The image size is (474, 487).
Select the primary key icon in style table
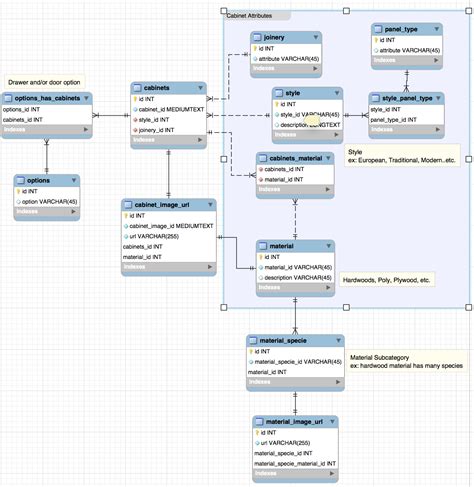[277, 104]
